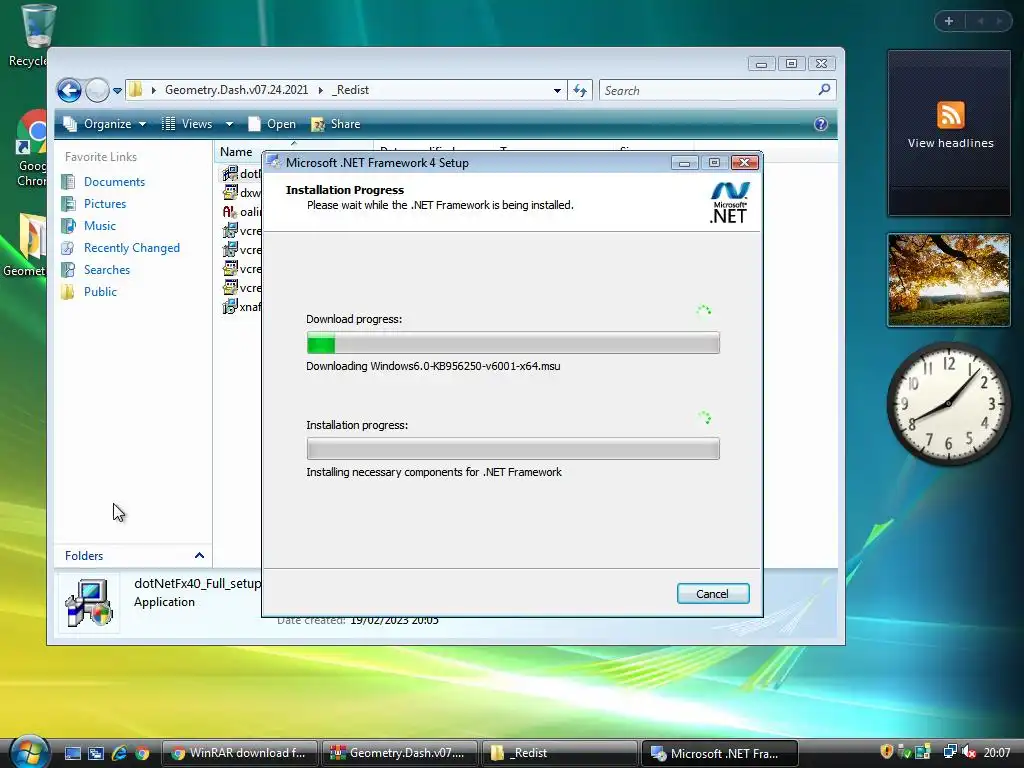Click the Cancel button in .NET Setup

(712, 594)
